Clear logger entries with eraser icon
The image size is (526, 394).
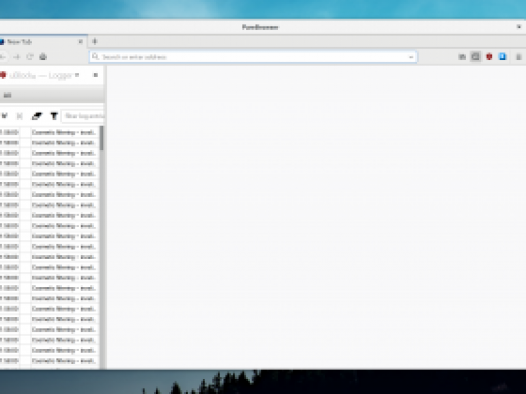37,116
